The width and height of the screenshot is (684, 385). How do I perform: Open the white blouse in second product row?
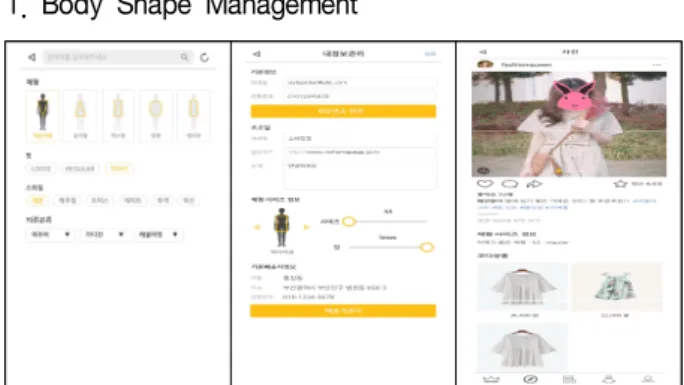tap(523, 348)
